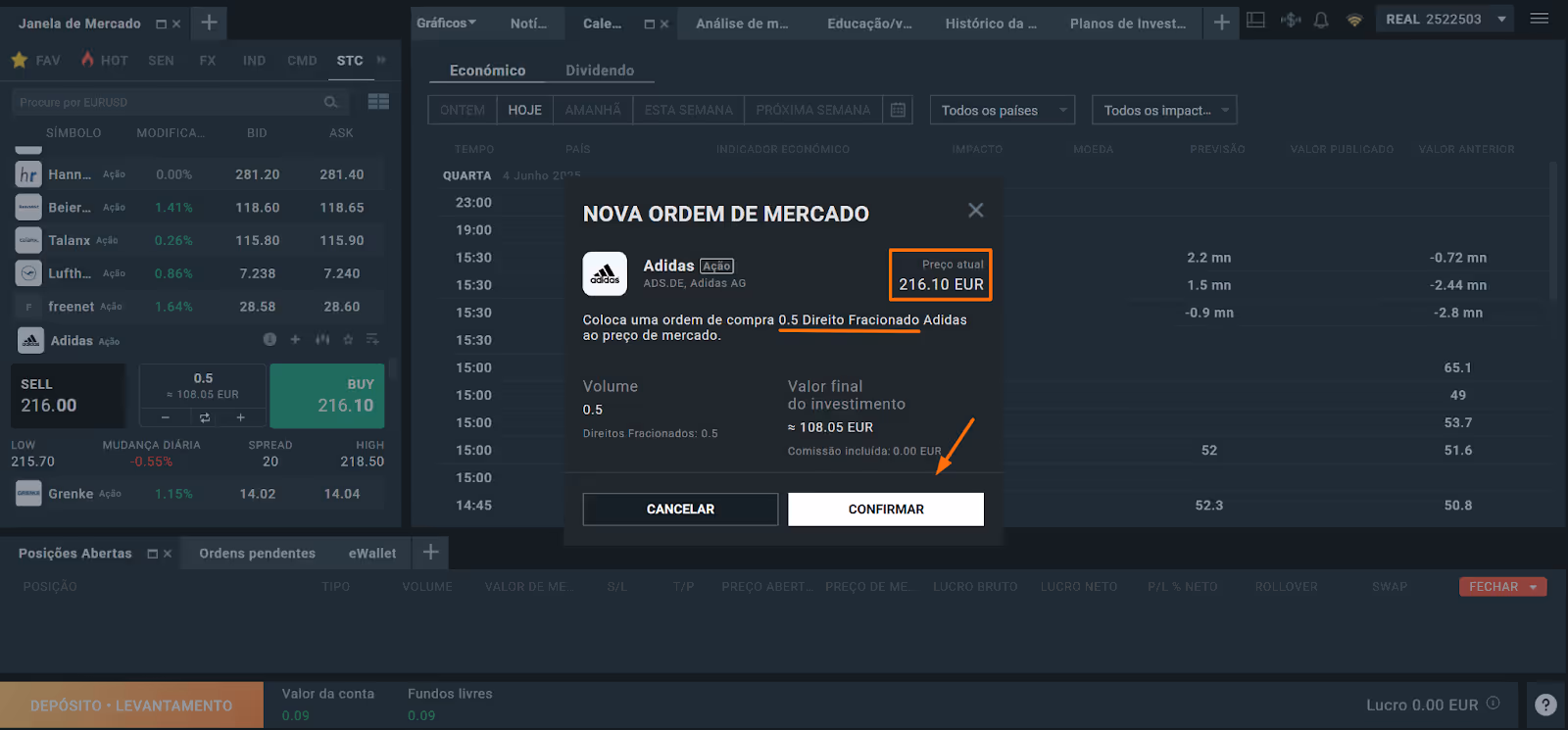This screenshot has width=1568, height=730.
Task: Add a new Janela de Mercado tab
Action: [209, 23]
